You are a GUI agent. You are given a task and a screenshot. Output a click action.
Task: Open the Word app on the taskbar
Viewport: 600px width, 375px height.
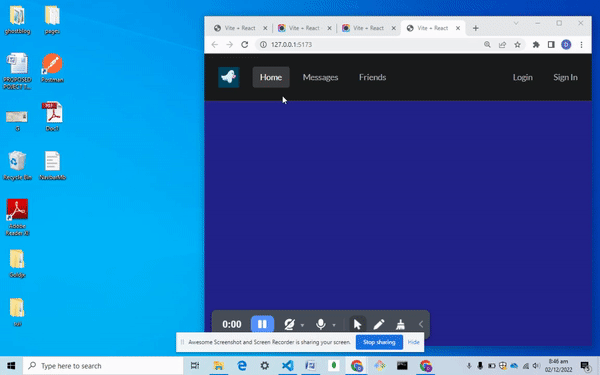(x=310, y=366)
